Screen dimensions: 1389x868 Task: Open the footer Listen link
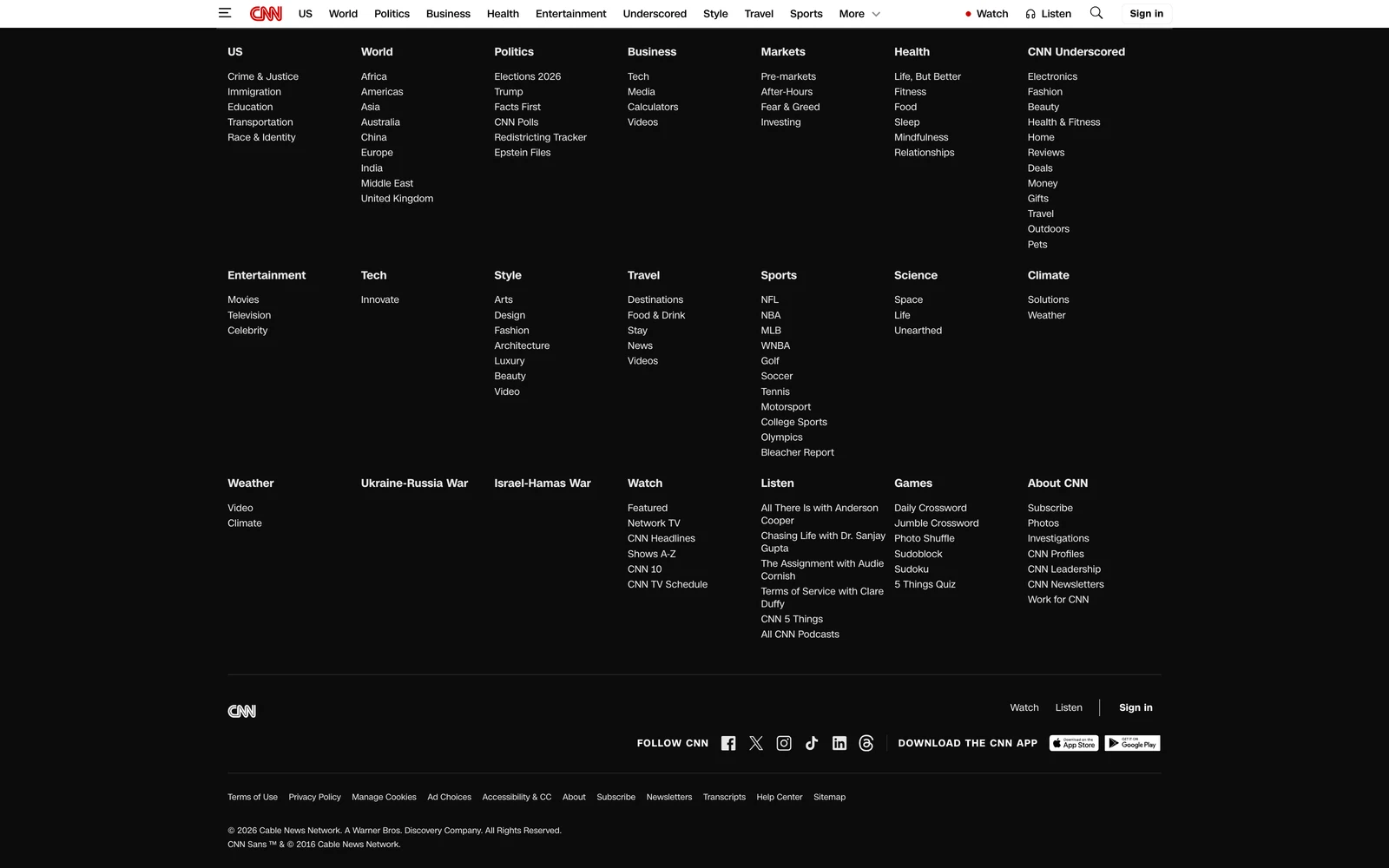(1069, 707)
